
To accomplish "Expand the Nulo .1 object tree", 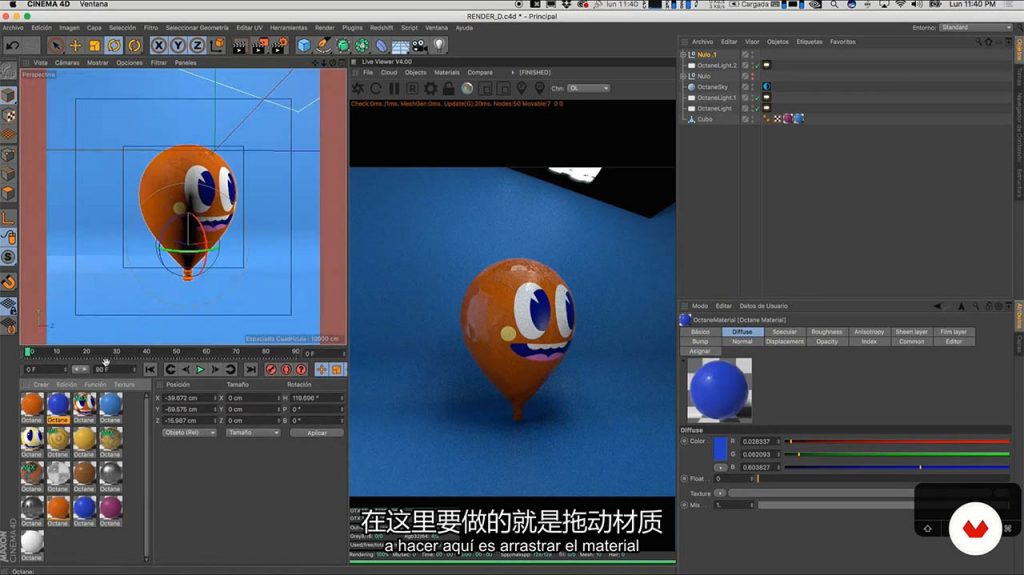I will 683,55.
